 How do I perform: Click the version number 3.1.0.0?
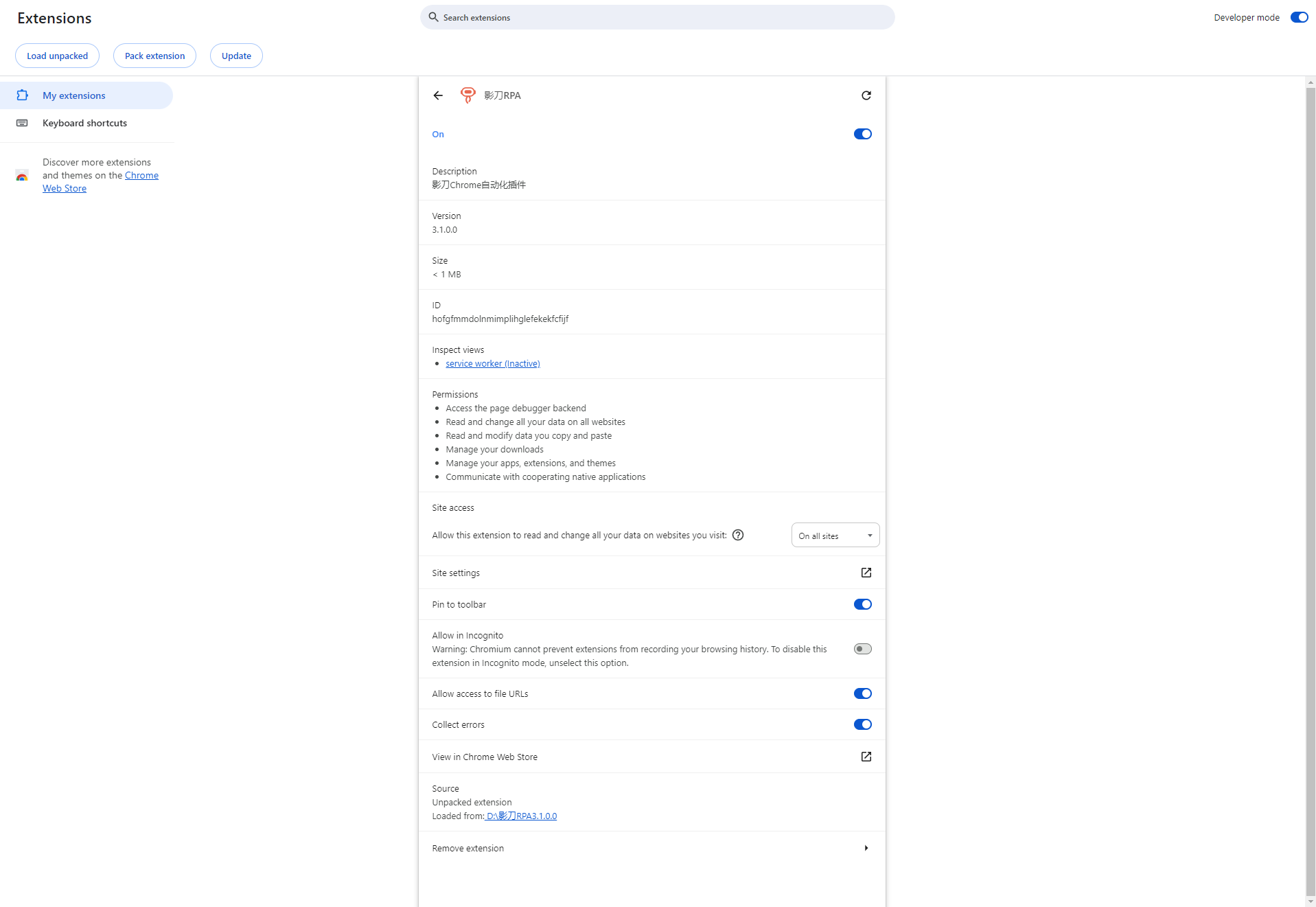click(x=444, y=229)
